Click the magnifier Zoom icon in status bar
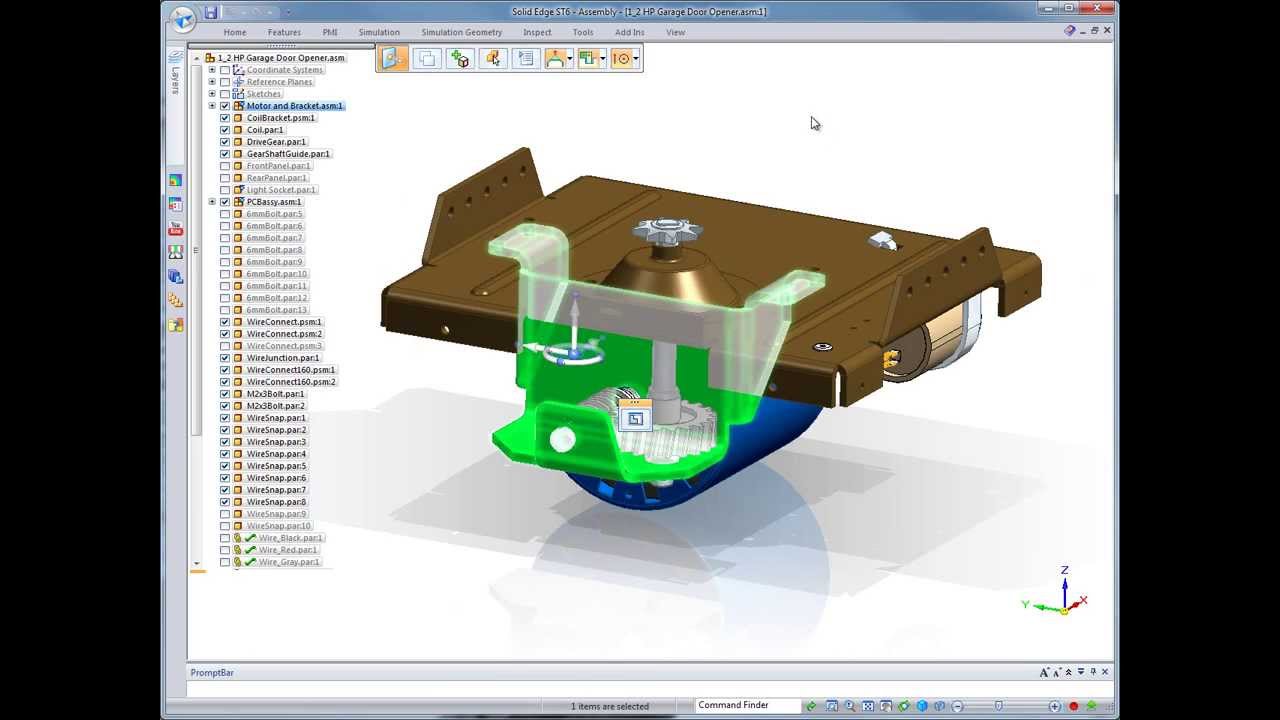This screenshot has height=720, width=1280. click(850, 706)
